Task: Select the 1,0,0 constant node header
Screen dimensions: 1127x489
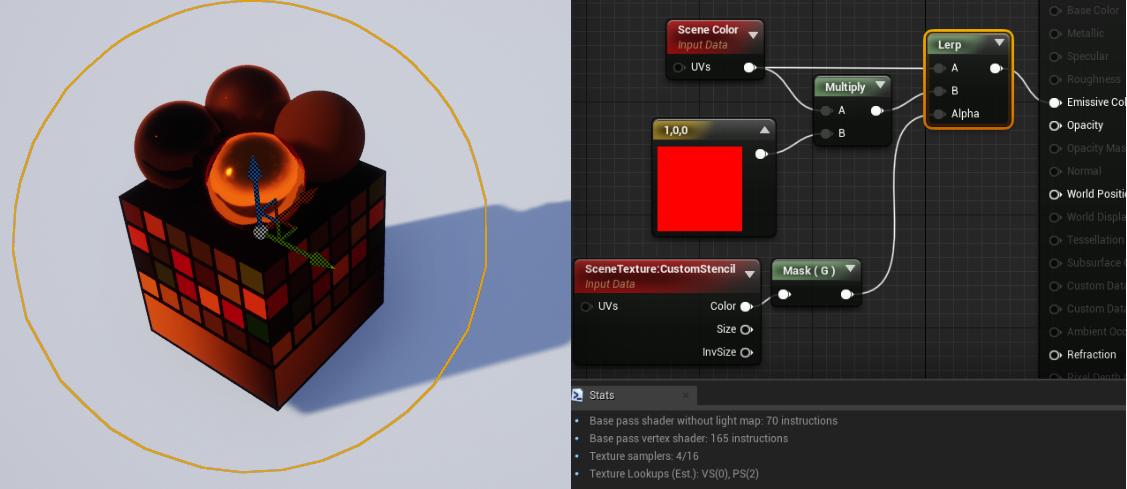Action: click(713, 131)
